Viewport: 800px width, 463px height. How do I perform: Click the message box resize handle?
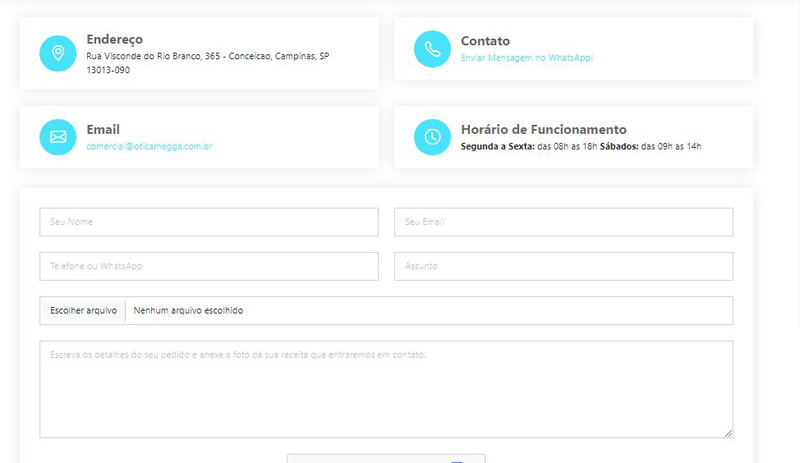point(728,433)
